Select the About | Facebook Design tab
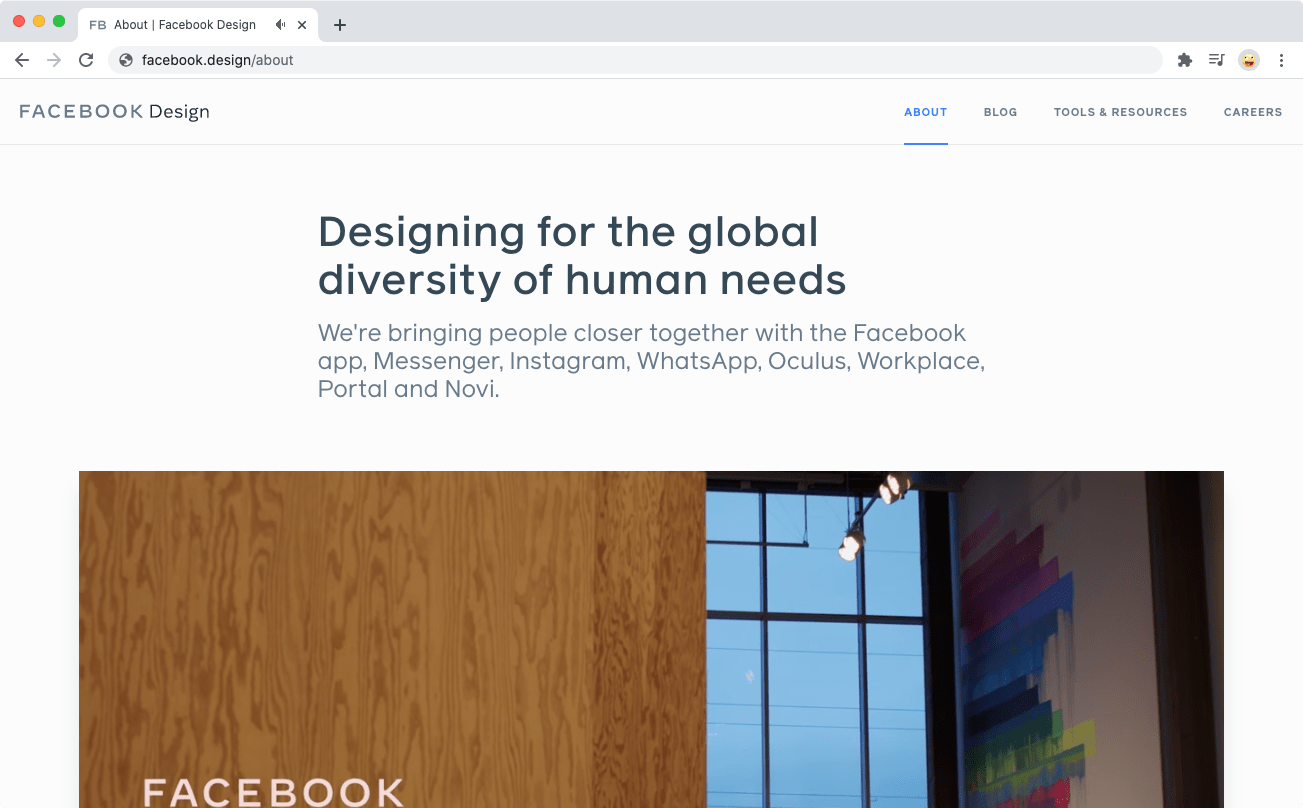Screen dimensions: 1303x808 click(198, 25)
